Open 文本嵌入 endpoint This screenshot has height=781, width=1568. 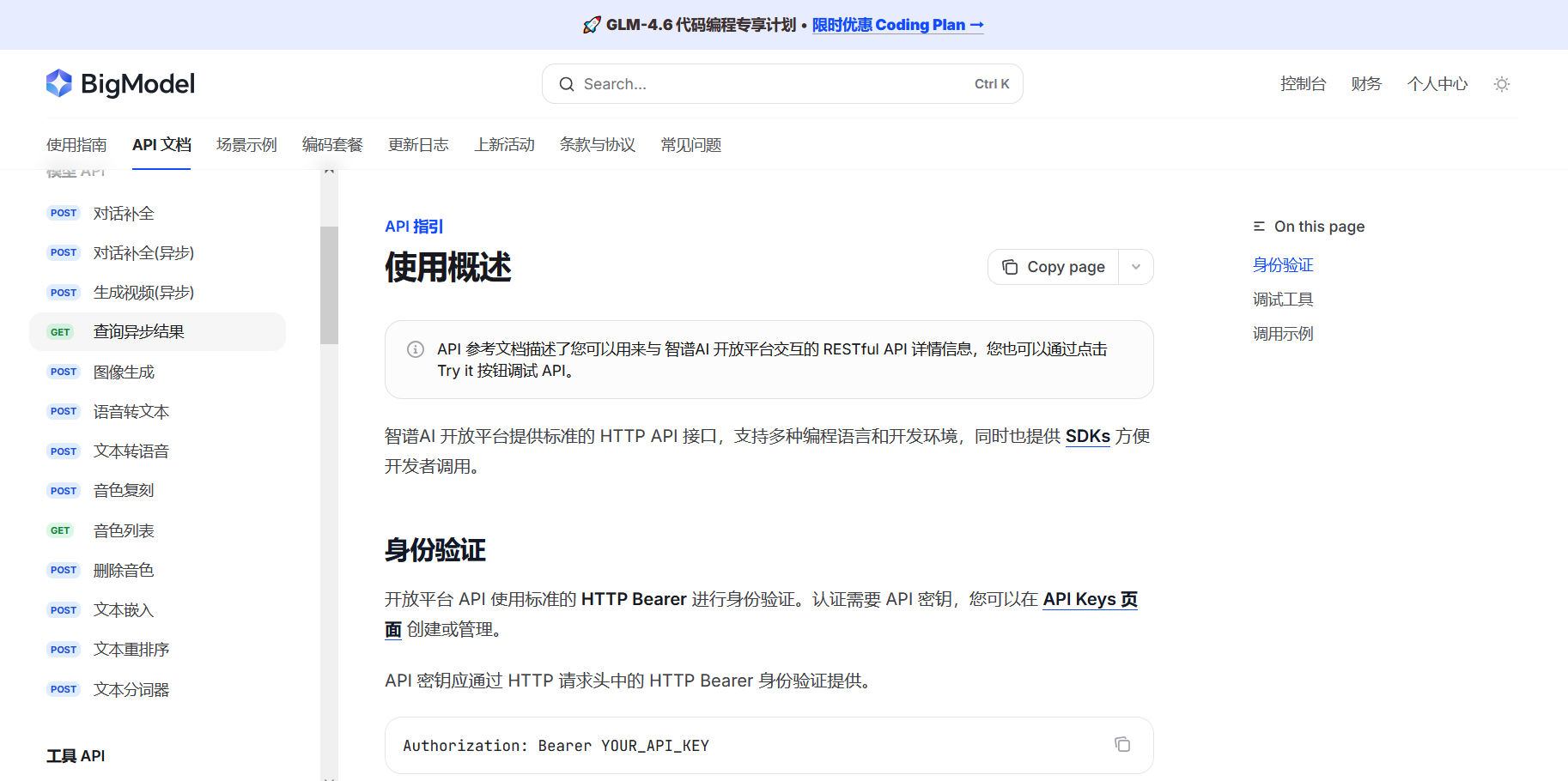coord(158,610)
